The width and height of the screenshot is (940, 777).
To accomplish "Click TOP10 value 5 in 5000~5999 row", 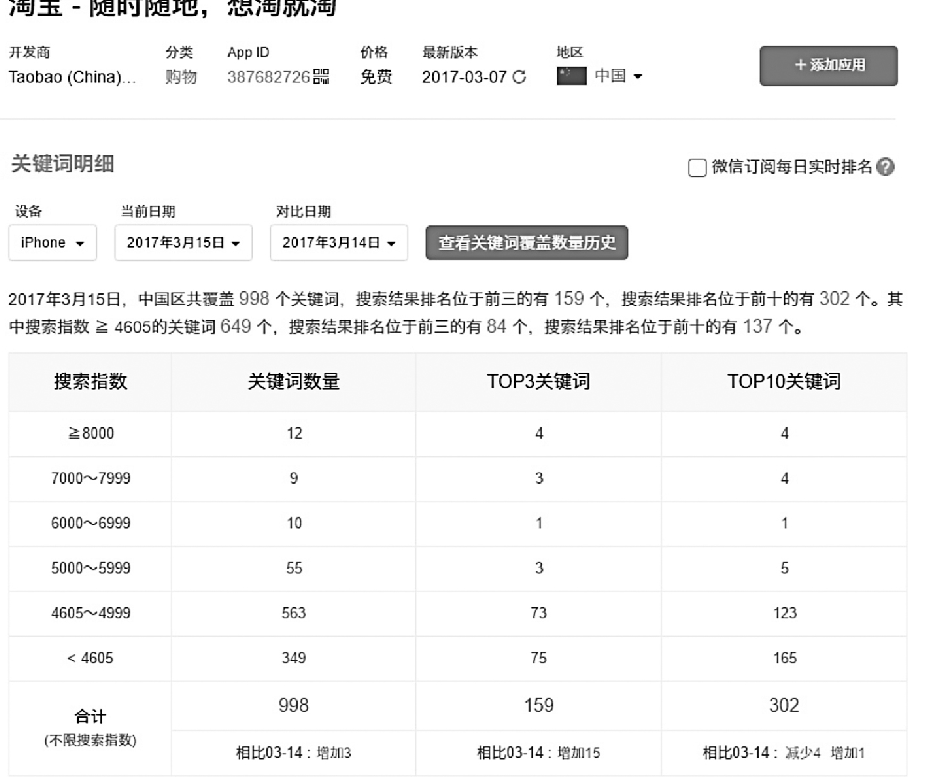I will (x=785, y=568).
